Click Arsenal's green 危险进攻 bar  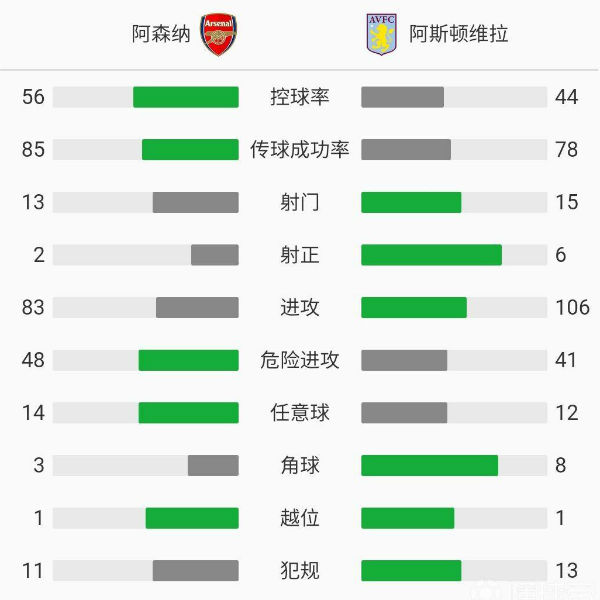188,360
